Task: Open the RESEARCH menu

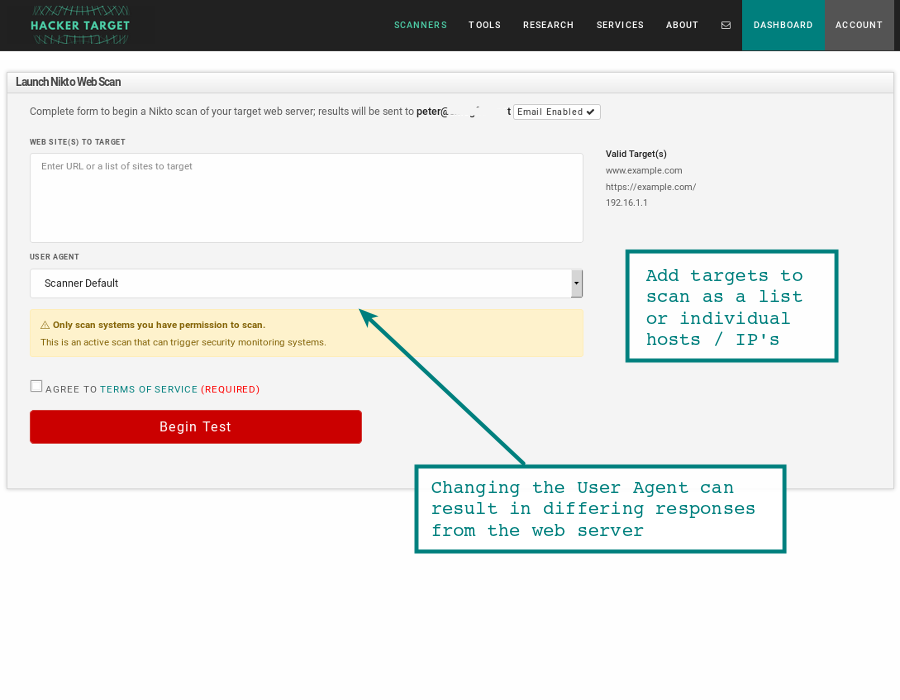Action: (x=548, y=25)
